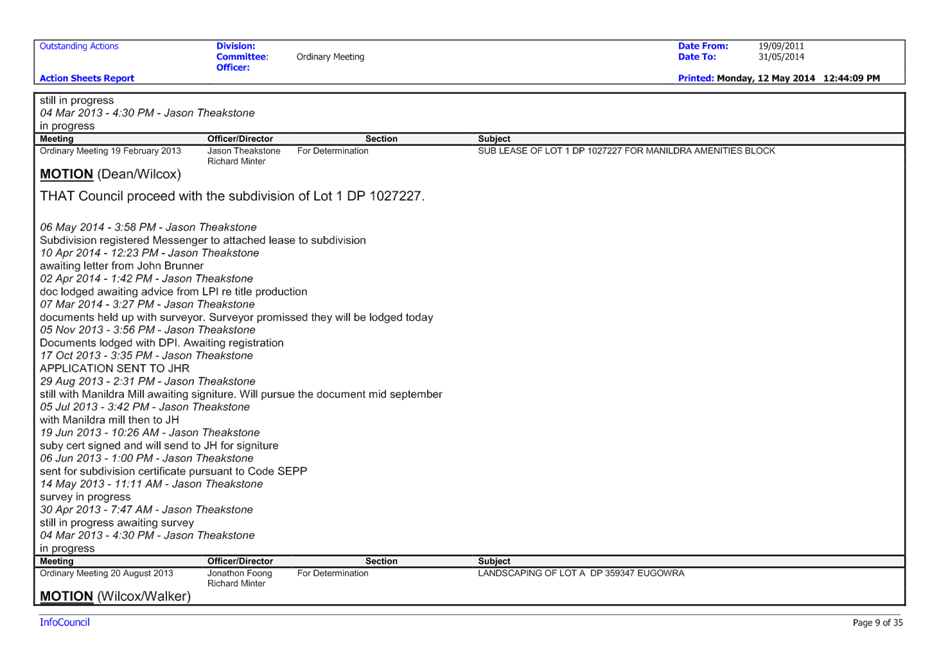Click the MOTION (Wilcox/Walker) heading
939x664 pixels.
[115, 597]
